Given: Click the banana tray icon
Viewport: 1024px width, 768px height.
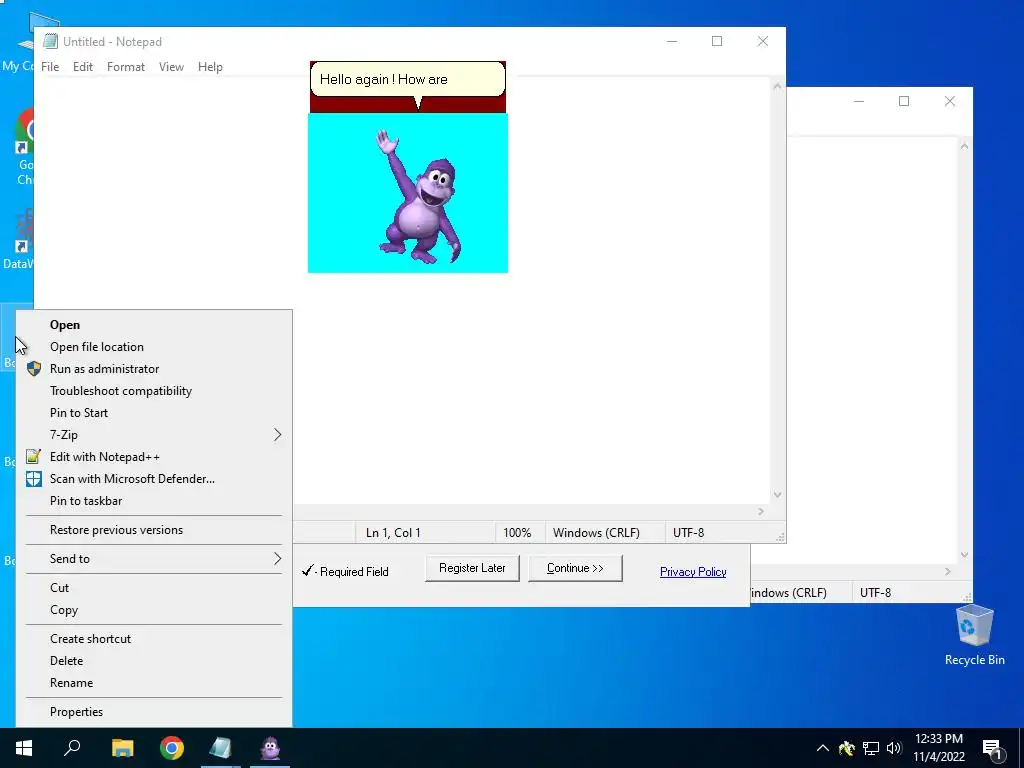Looking at the screenshot, I should click(847, 748).
